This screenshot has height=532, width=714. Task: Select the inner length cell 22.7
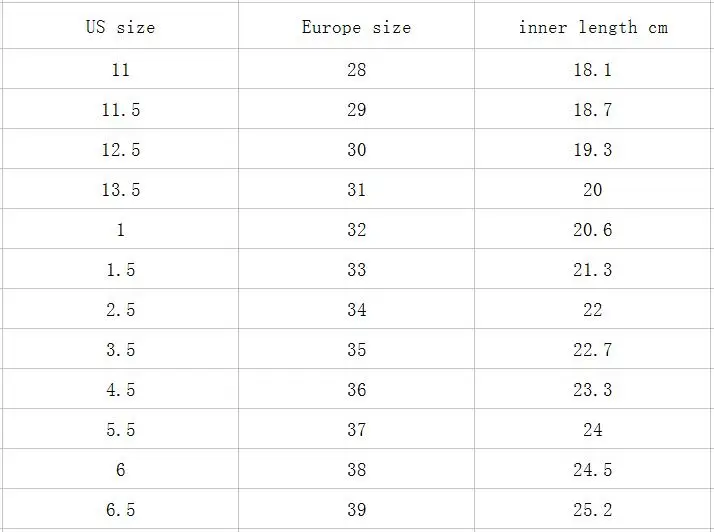pos(592,349)
